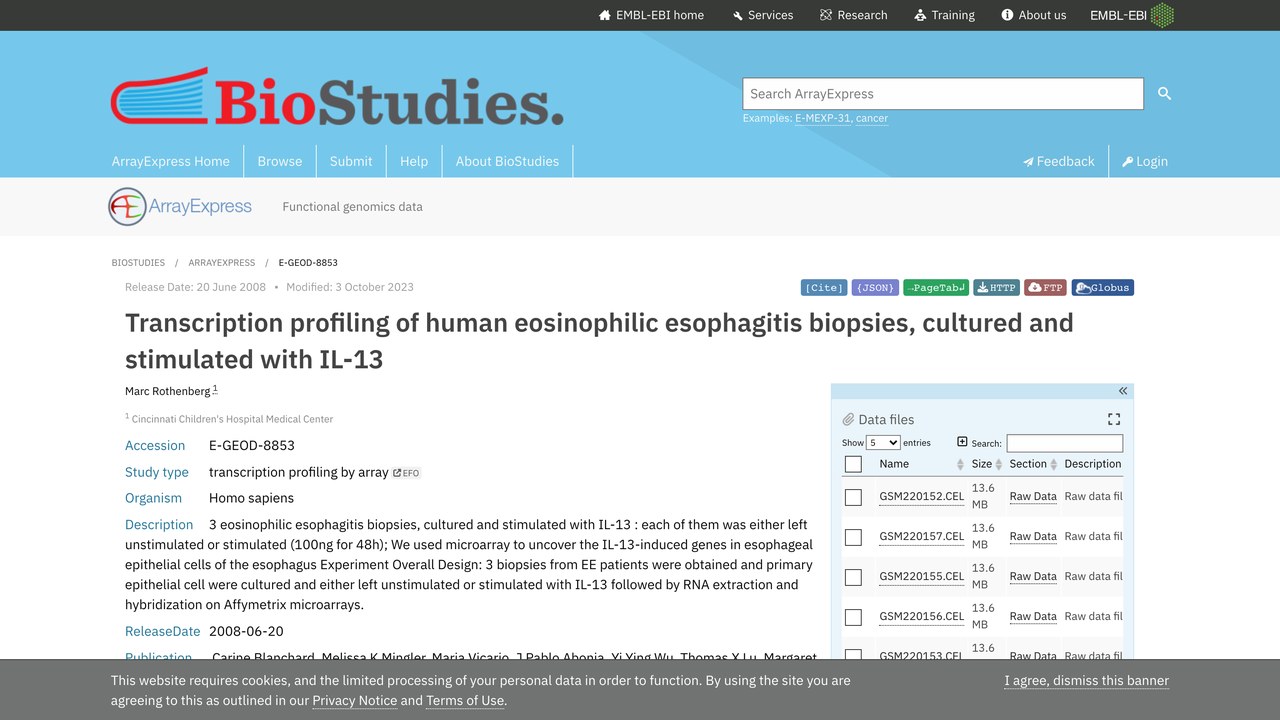Open the Privacy Notice link
This screenshot has width=1280, height=720.
point(355,701)
